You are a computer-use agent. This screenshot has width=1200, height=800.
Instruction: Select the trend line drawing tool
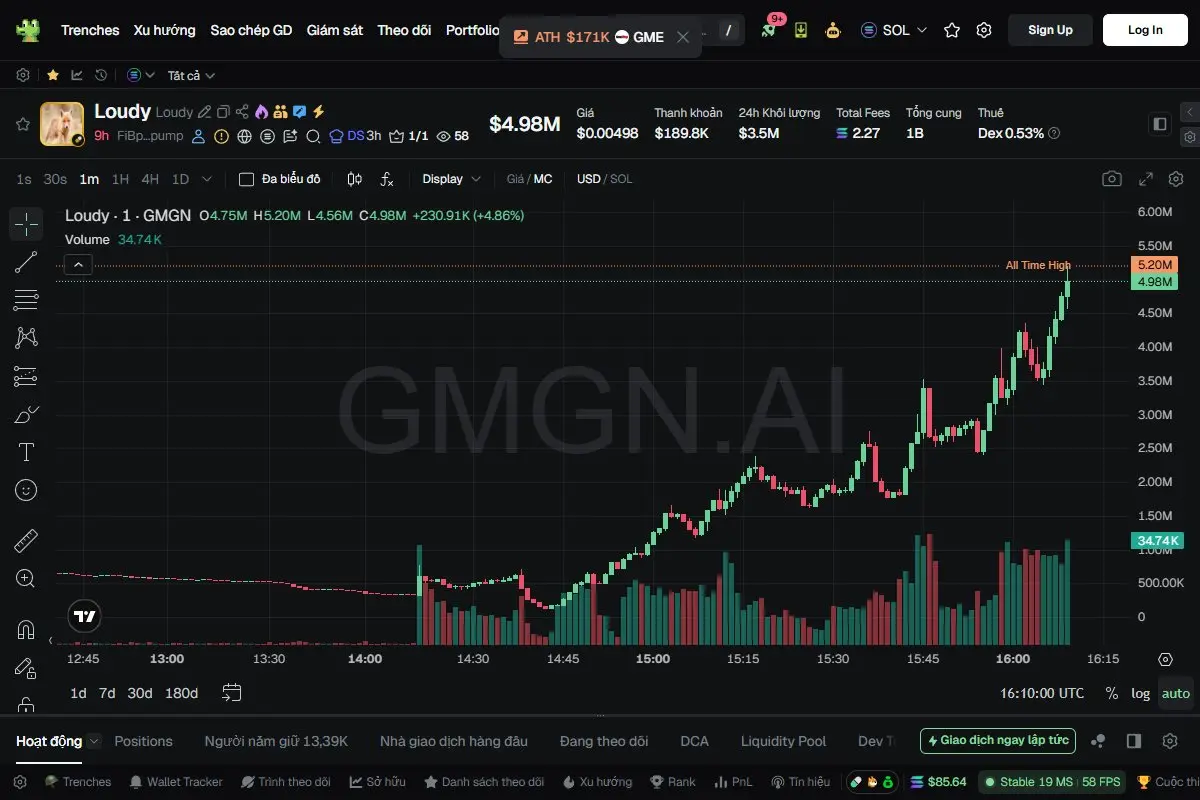[x=26, y=262]
